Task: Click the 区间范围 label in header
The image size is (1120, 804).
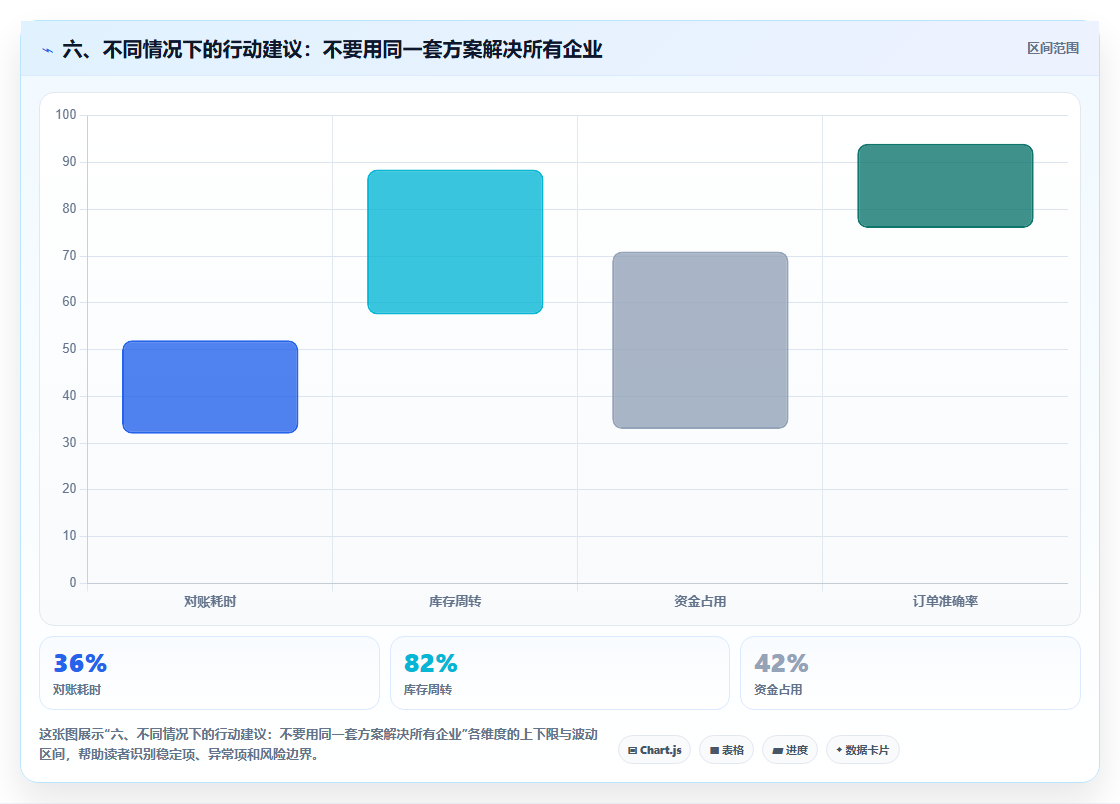Action: [1052, 48]
